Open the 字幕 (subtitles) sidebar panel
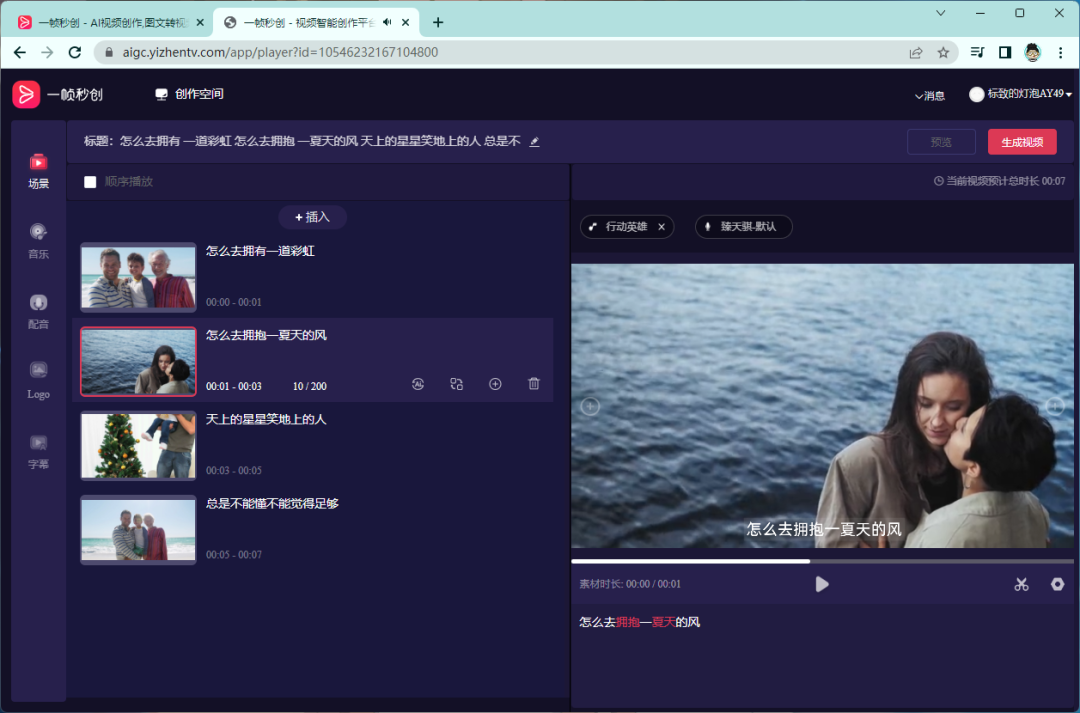1080x713 pixels. click(x=38, y=450)
